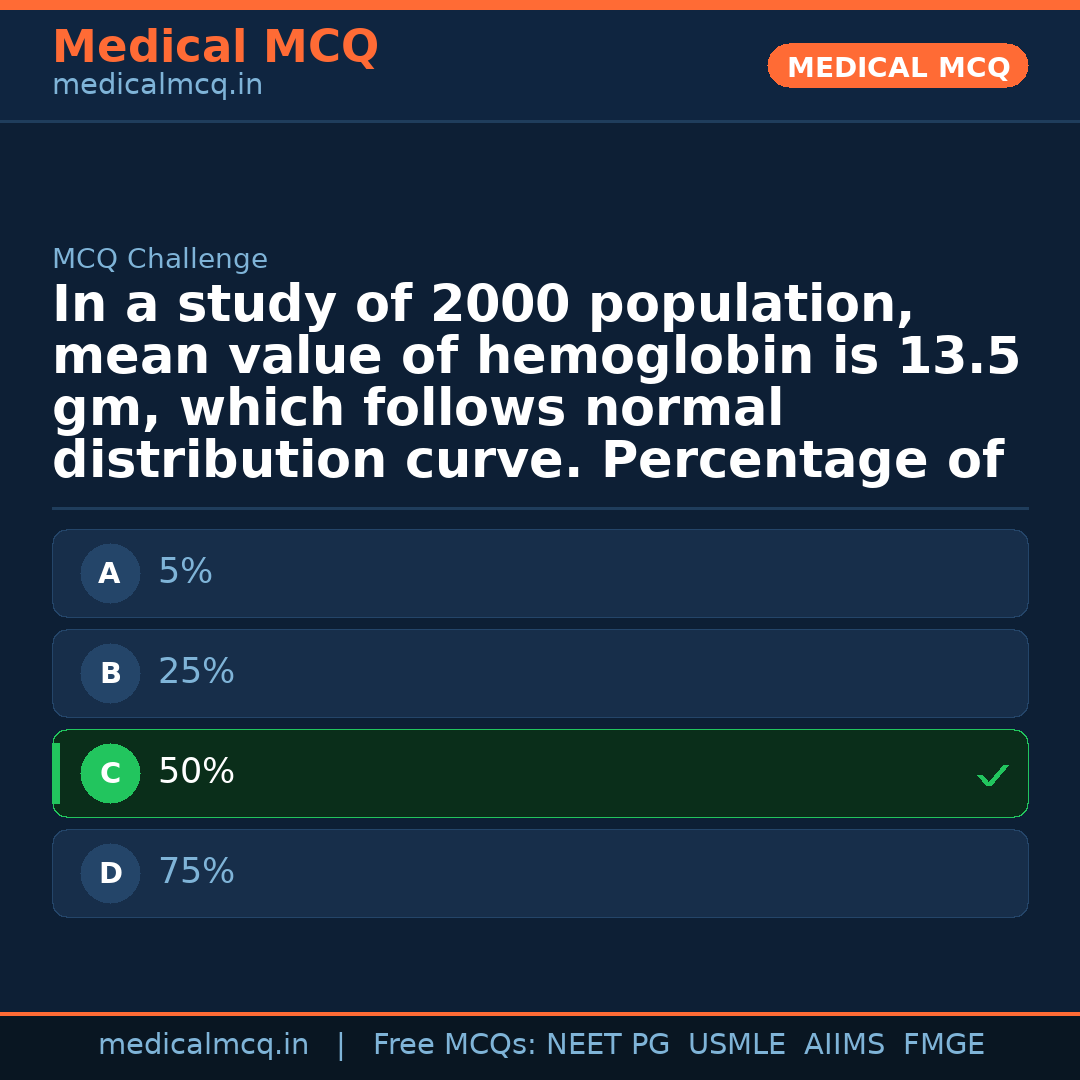Choose the 75% answer text
This screenshot has width=1080, height=1080.
pos(196,872)
